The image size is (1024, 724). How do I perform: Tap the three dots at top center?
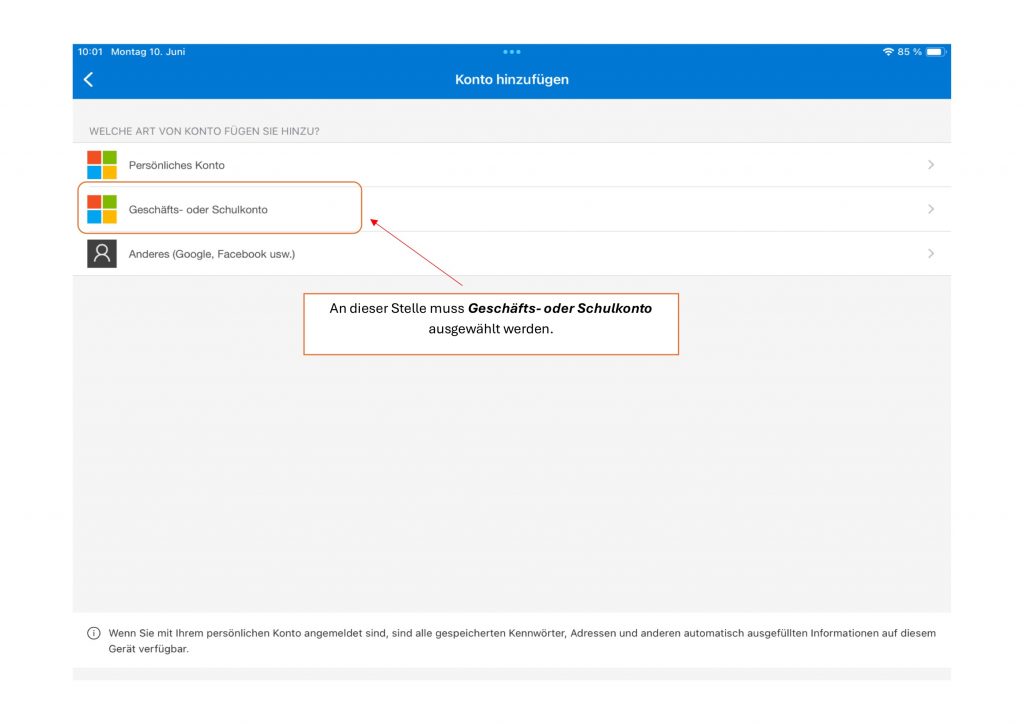(x=512, y=52)
